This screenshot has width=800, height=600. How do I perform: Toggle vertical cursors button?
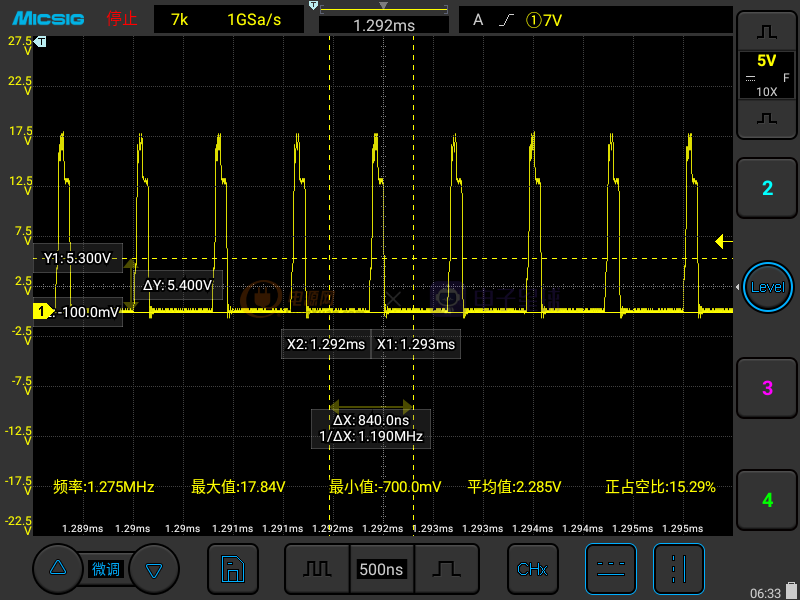coord(679,569)
